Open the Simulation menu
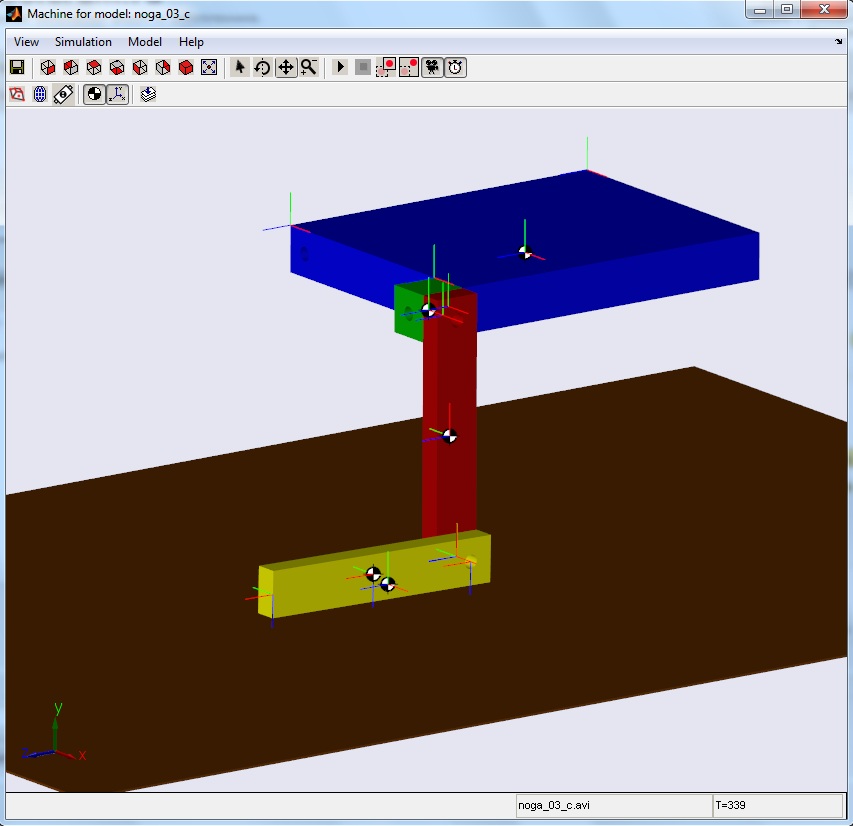The width and height of the screenshot is (853, 826). [x=83, y=42]
